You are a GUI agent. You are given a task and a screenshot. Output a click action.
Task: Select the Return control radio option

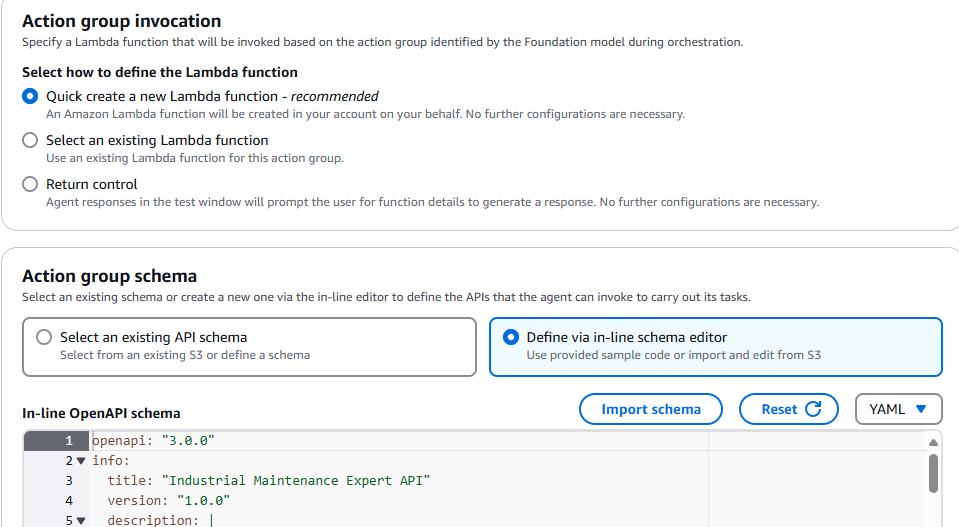click(x=30, y=185)
